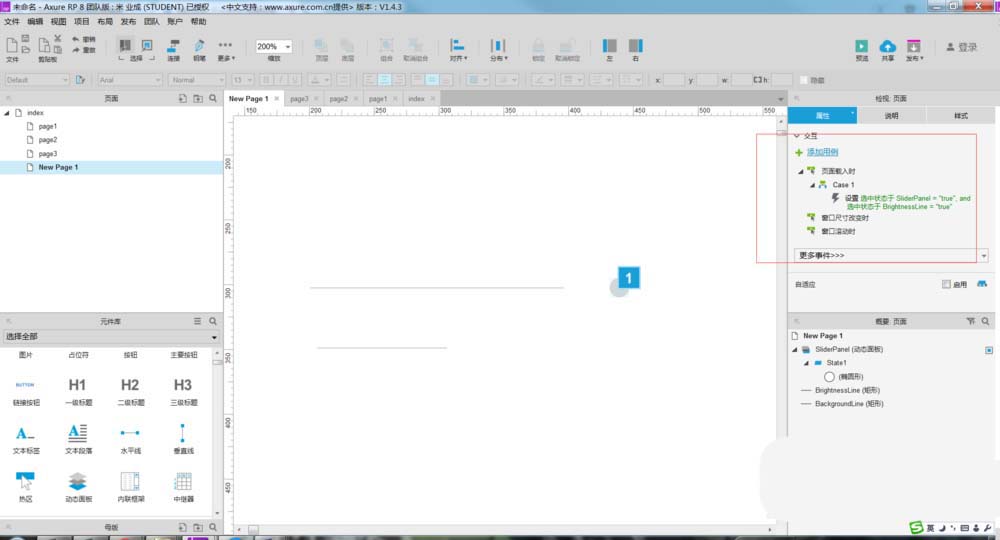The width and height of the screenshot is (1000, 540).
Task: Click the redo arrow 重做
Action: click(83, 50)
